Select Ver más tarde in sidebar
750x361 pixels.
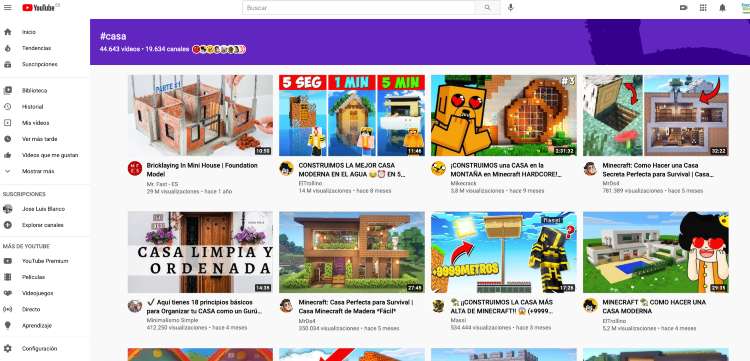point(40,139)
